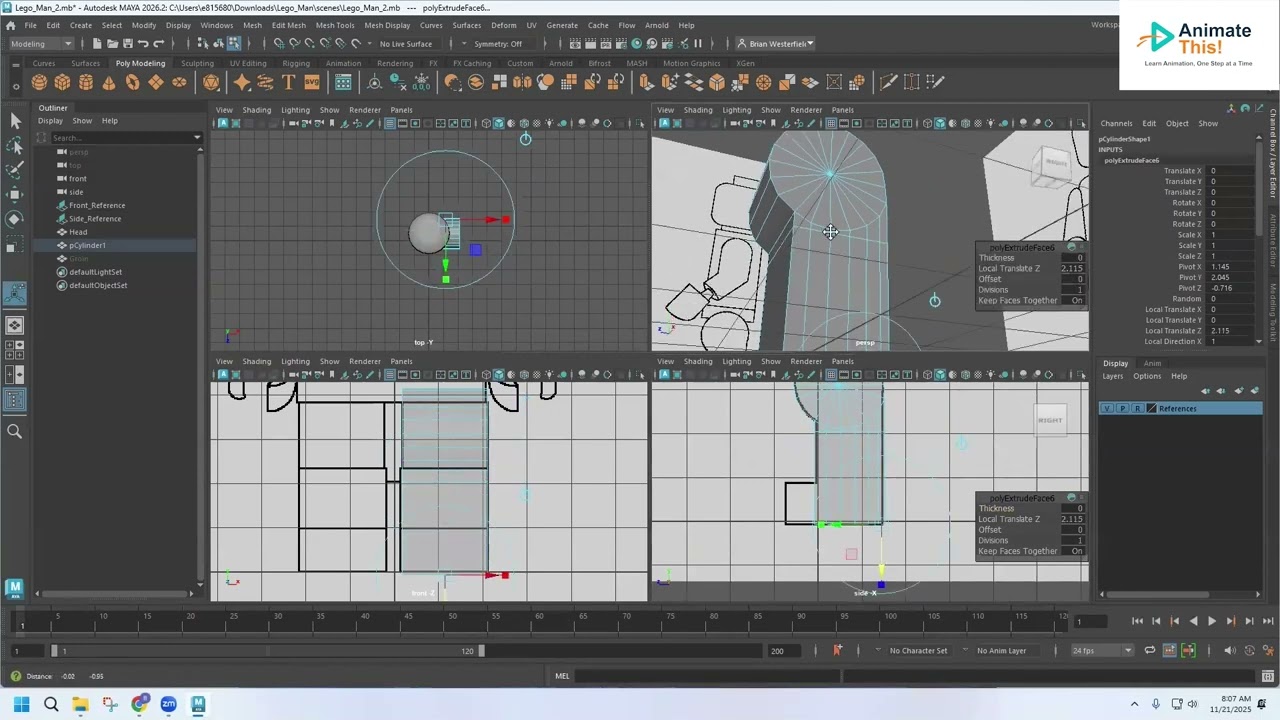Click the MEL script language label

(562, 676)
